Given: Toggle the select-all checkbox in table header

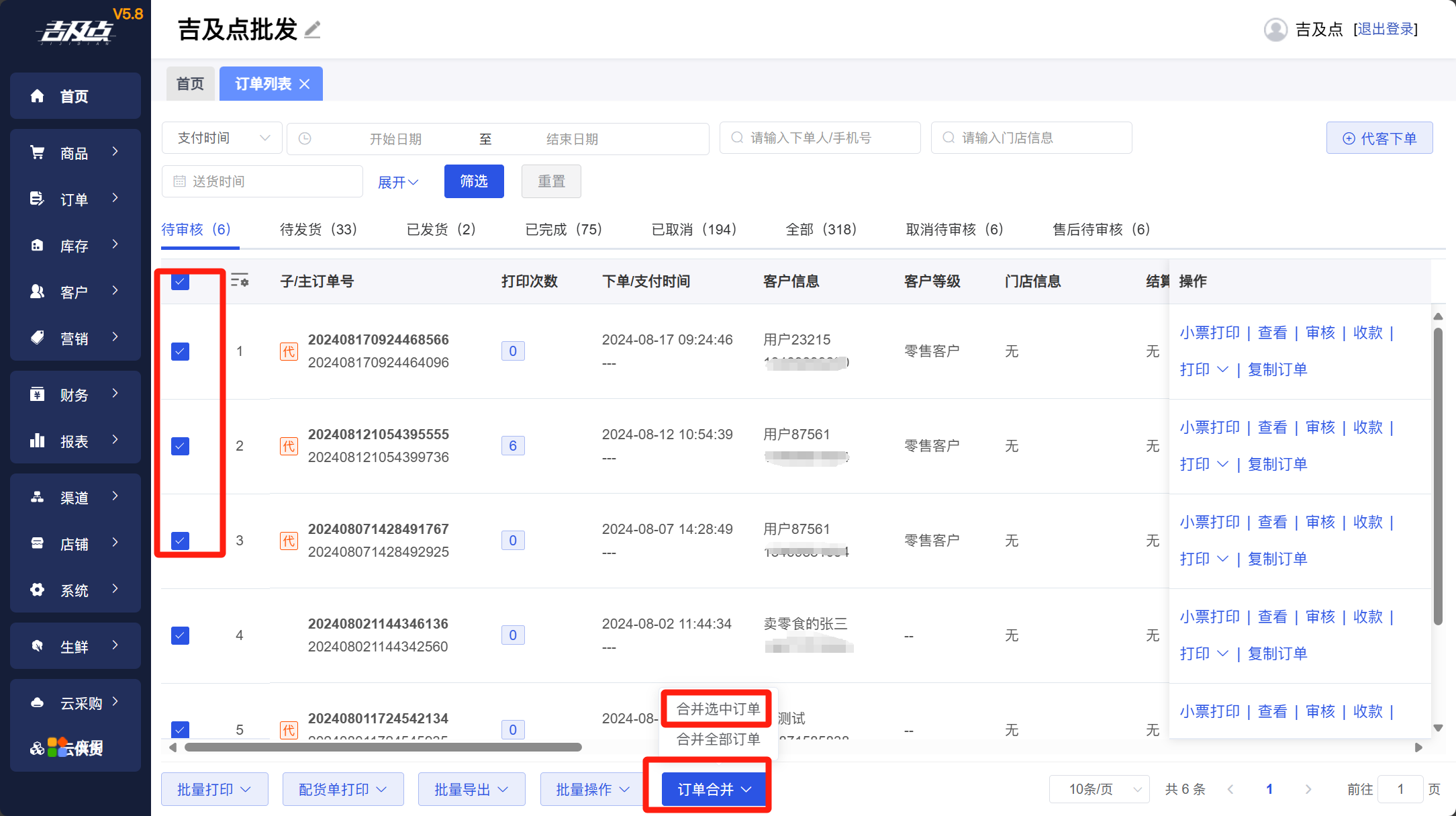Looking at the screenshot, I should 180,281.
